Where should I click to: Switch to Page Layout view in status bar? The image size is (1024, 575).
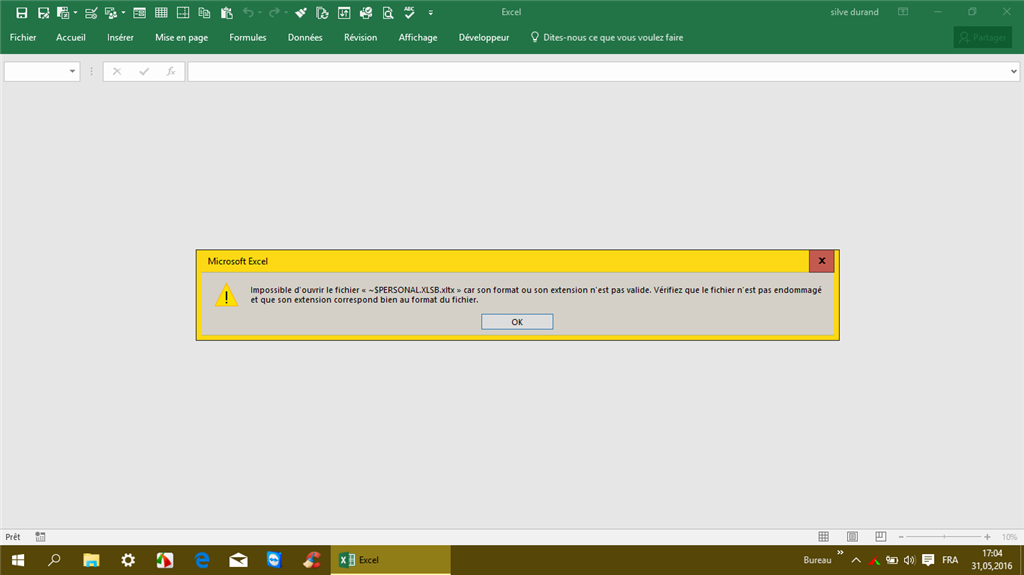852,536
